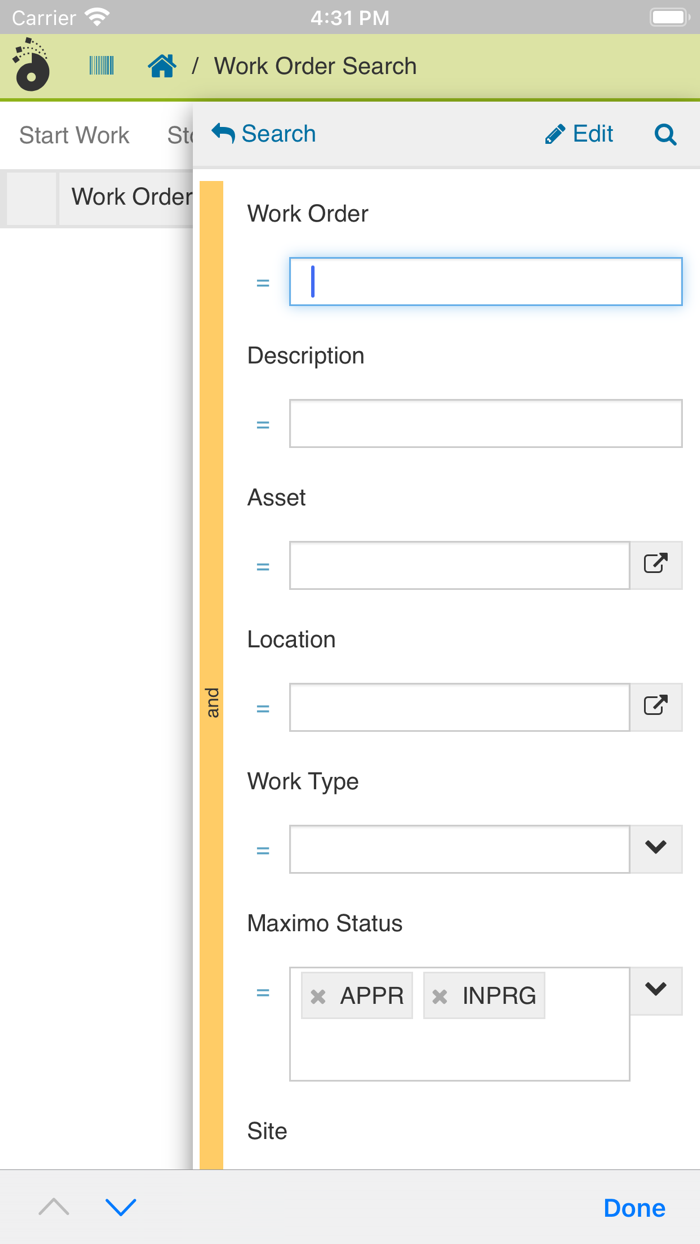700x1244 pixels.
Task: Tap the Search link at the top
Action: click(278, 133)
